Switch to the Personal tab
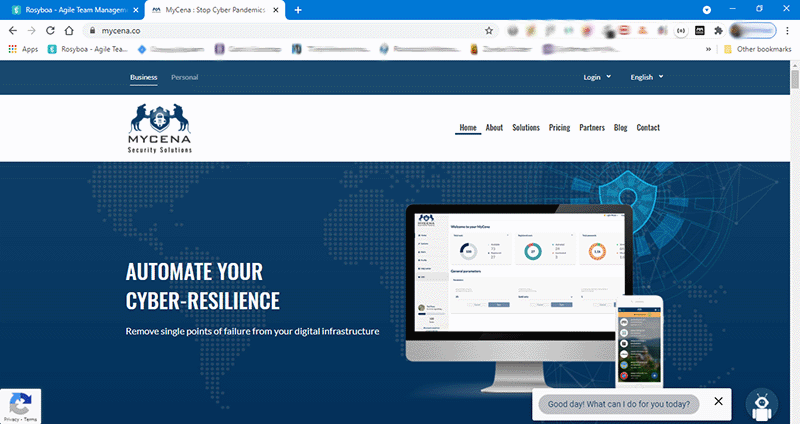 [184, 77]
